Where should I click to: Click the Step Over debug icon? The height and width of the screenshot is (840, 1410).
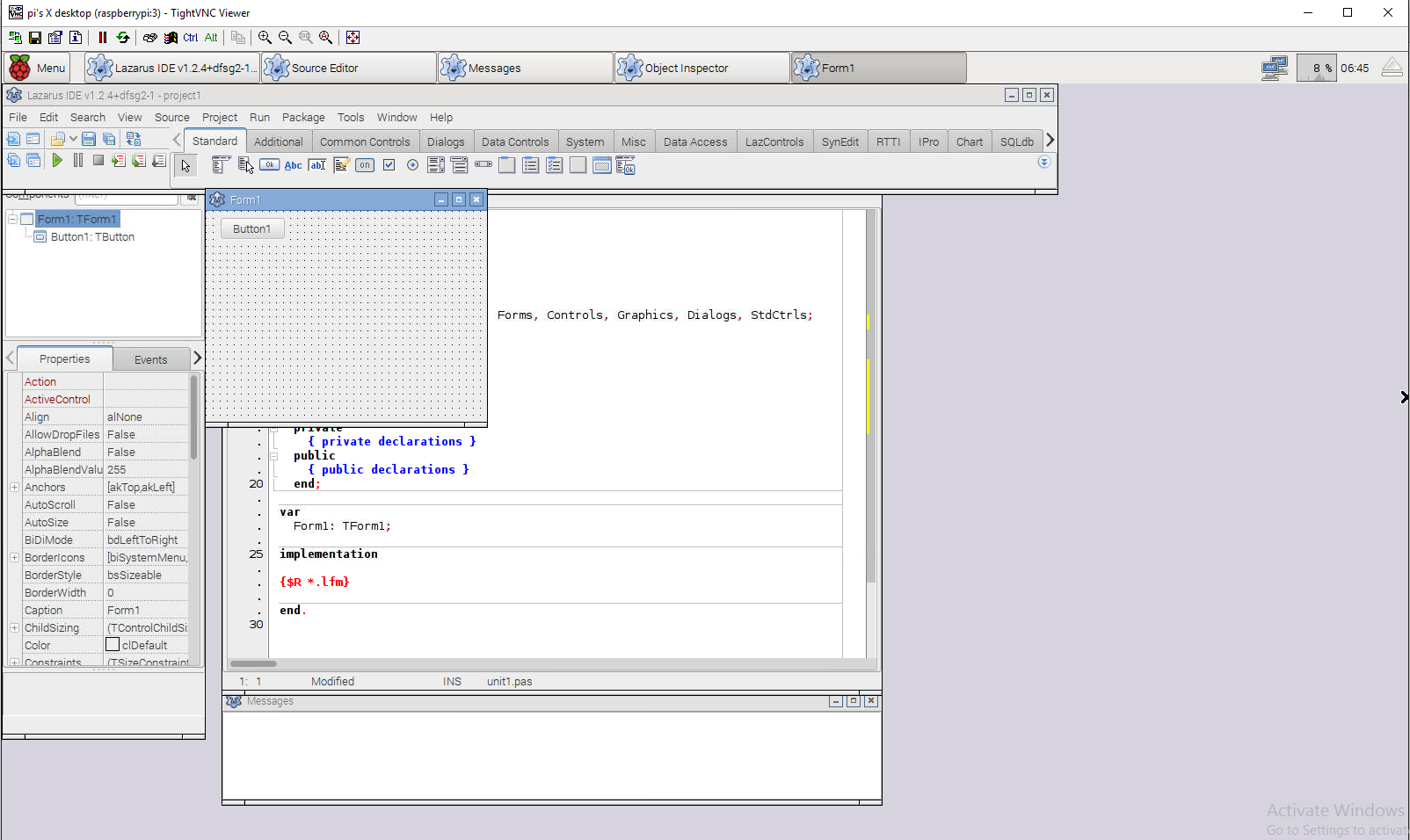pos(139,160)
